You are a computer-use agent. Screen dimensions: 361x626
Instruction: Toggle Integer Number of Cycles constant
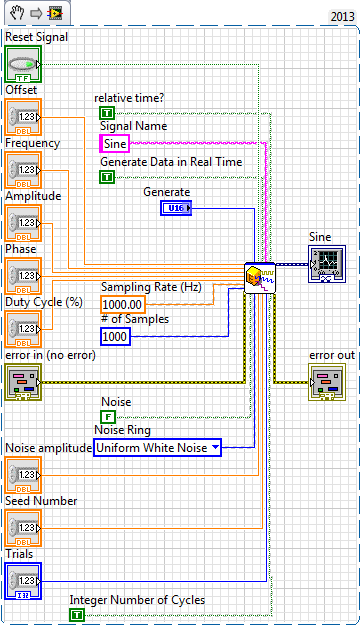[77, 615]
